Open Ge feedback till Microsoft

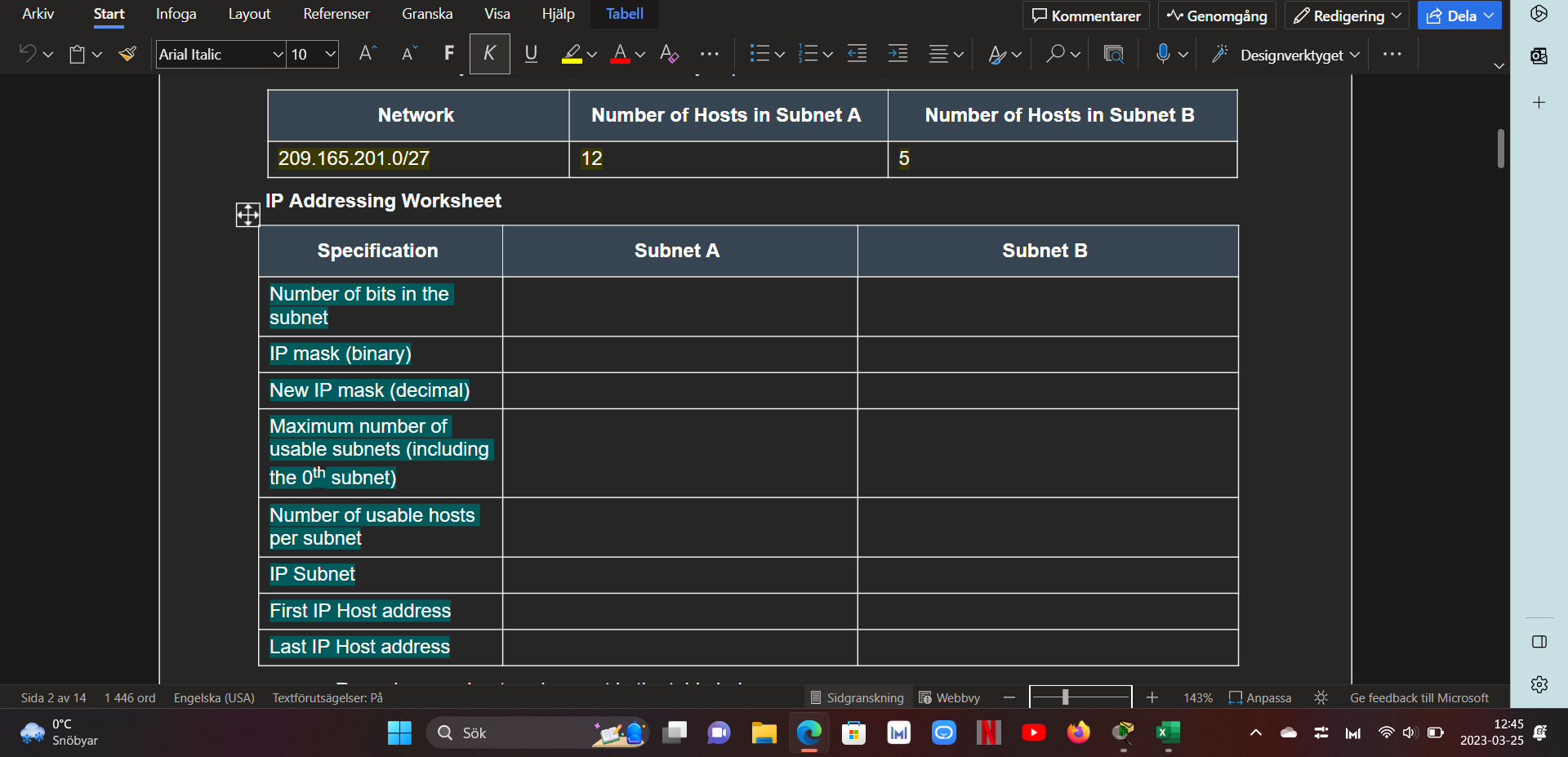[x=1419, y=697]
